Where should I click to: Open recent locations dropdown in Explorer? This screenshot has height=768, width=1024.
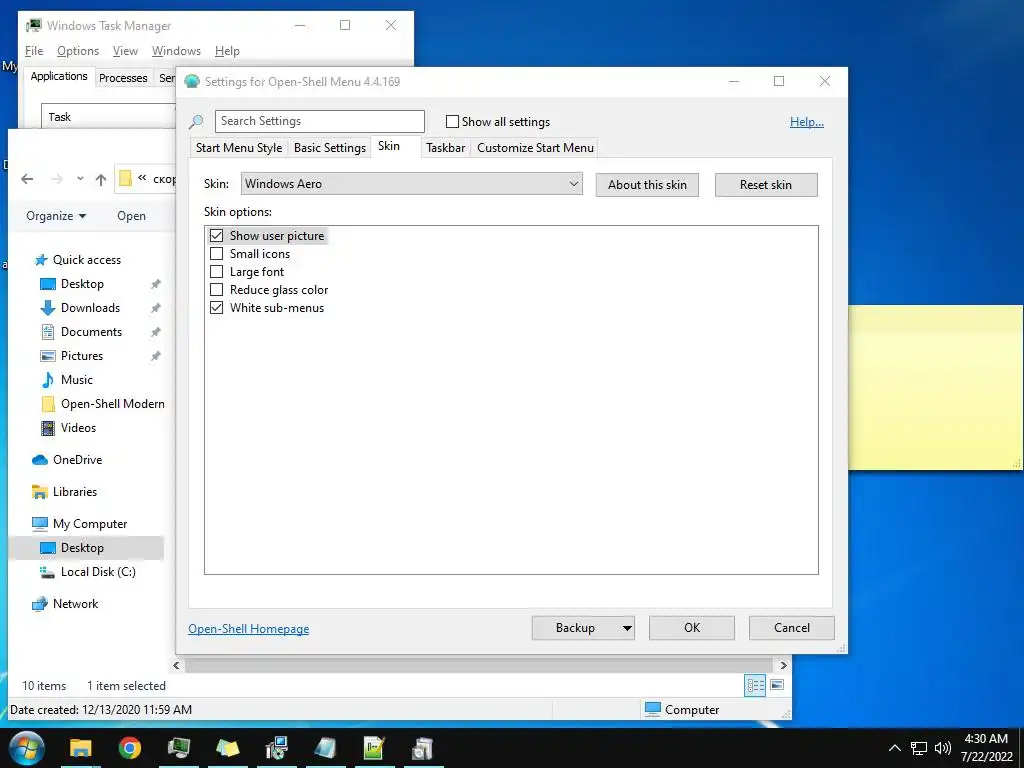pos(80,179)
